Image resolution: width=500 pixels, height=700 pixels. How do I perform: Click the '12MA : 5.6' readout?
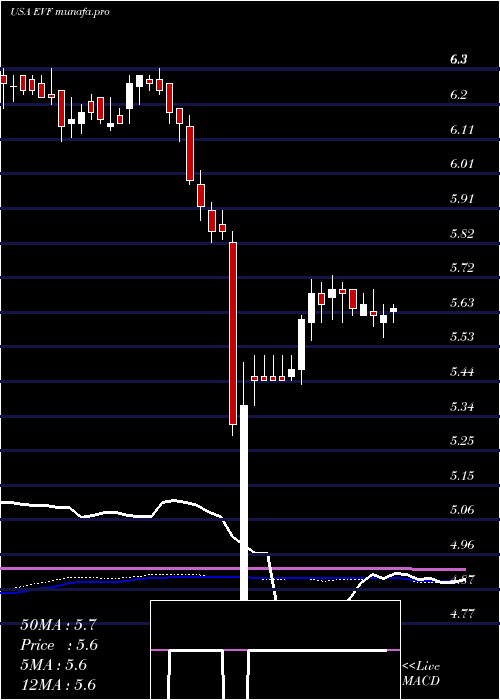pos(58,685)
